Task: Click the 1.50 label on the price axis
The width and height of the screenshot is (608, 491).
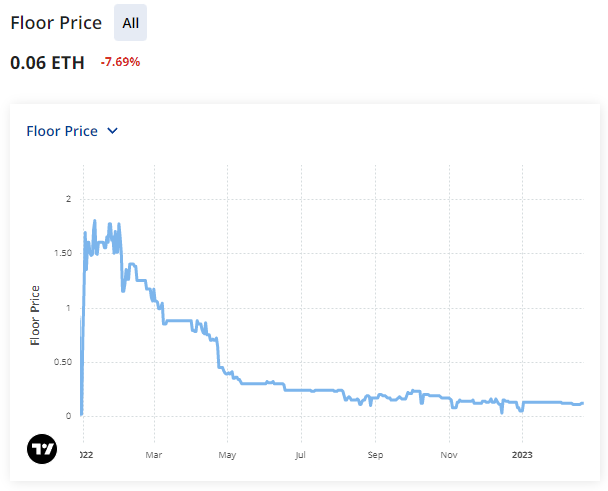Action: coord(62,253)
